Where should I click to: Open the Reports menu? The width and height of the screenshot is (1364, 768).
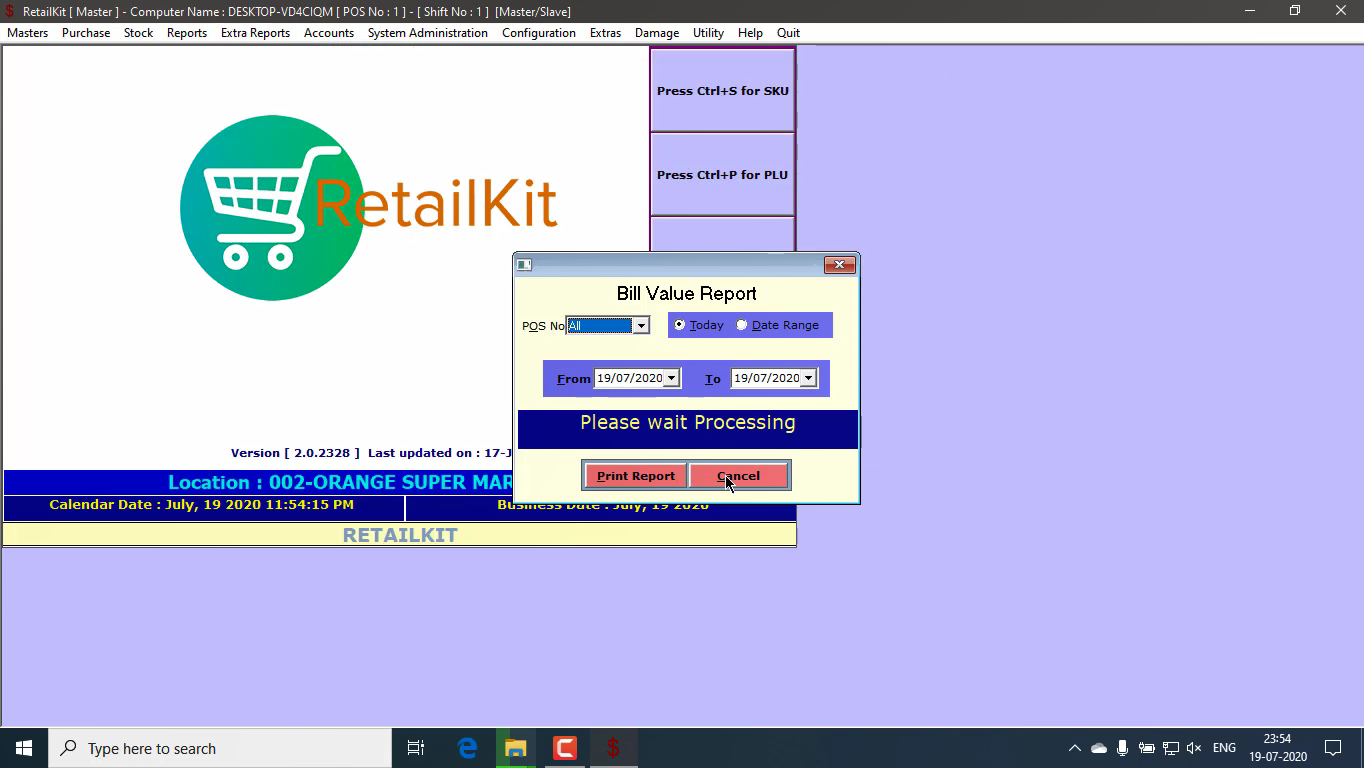click(x=187, y=33)
